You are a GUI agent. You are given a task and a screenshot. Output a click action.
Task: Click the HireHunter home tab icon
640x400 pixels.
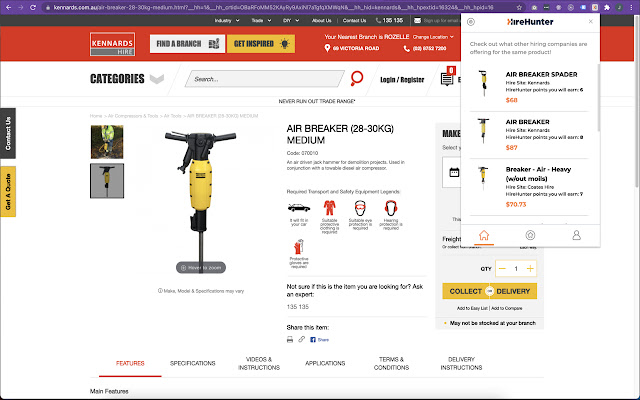484,235
